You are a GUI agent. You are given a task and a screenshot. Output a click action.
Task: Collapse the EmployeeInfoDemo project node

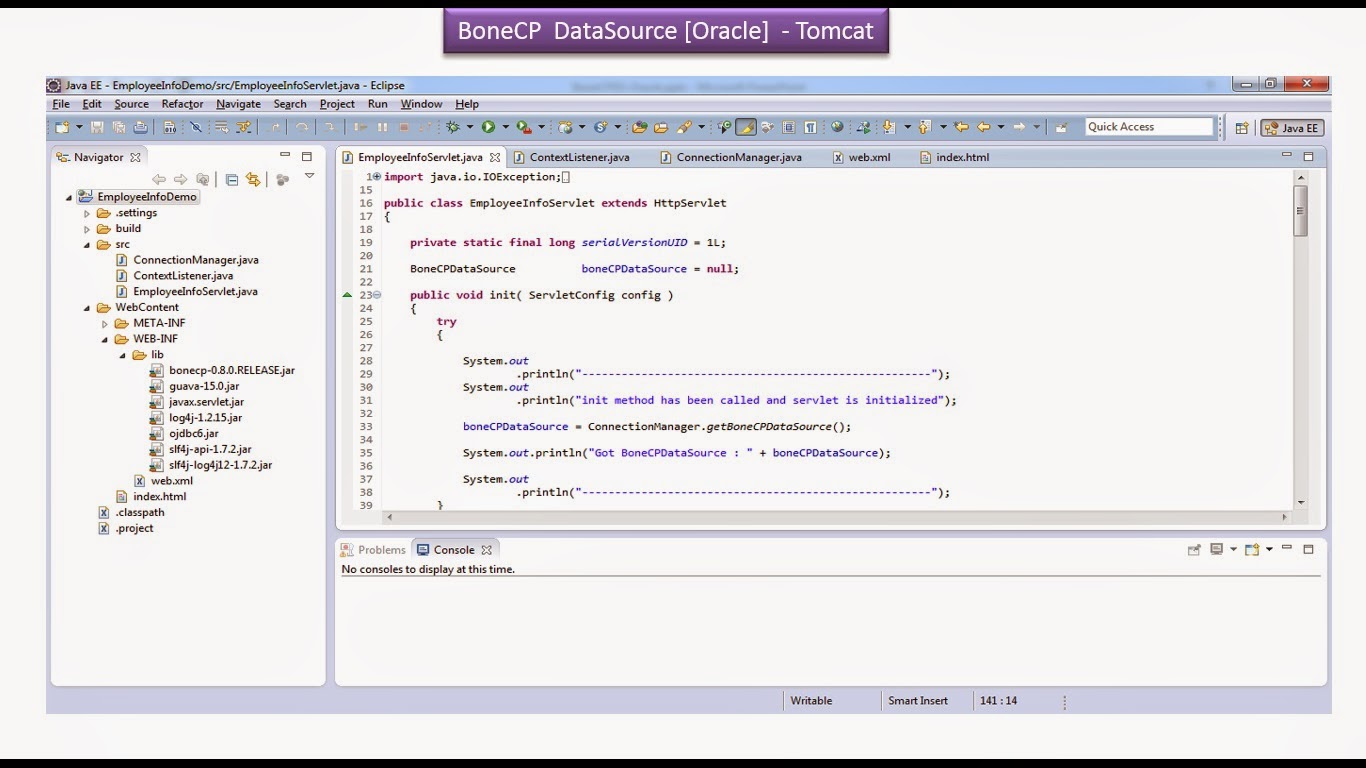tap(69, 197)
